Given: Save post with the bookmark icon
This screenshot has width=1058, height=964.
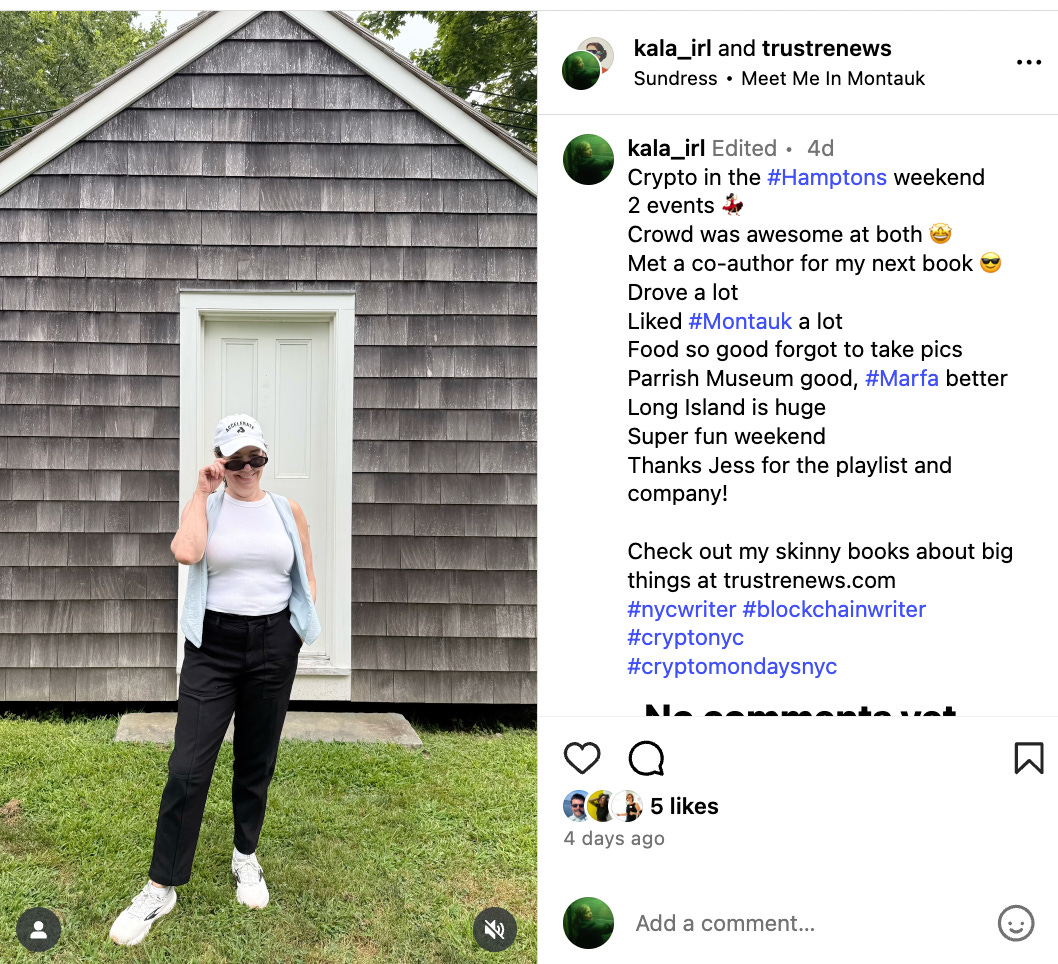Looking at the screenshot, I should (x=1028, y=758).
